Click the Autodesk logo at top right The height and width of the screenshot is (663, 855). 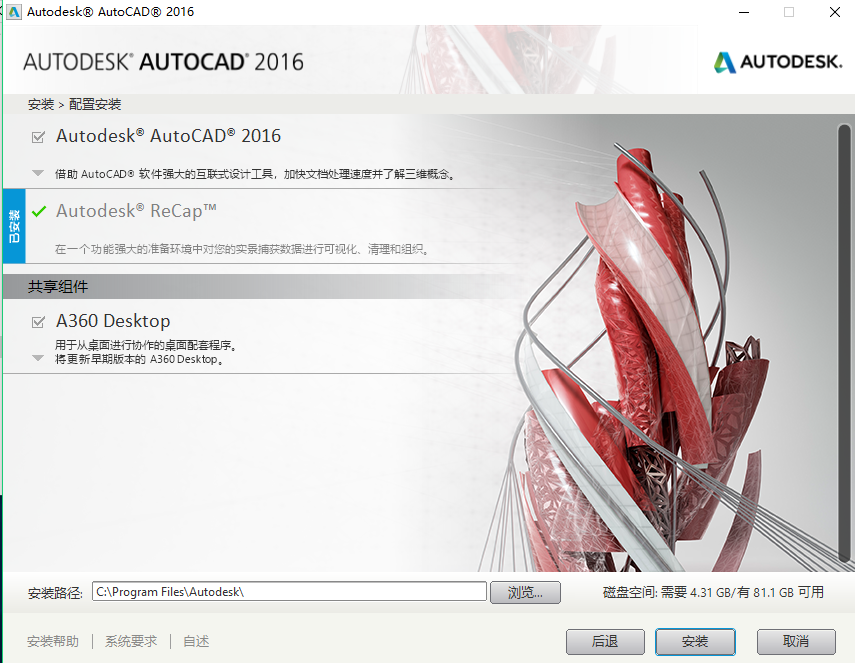coord(778,62)
